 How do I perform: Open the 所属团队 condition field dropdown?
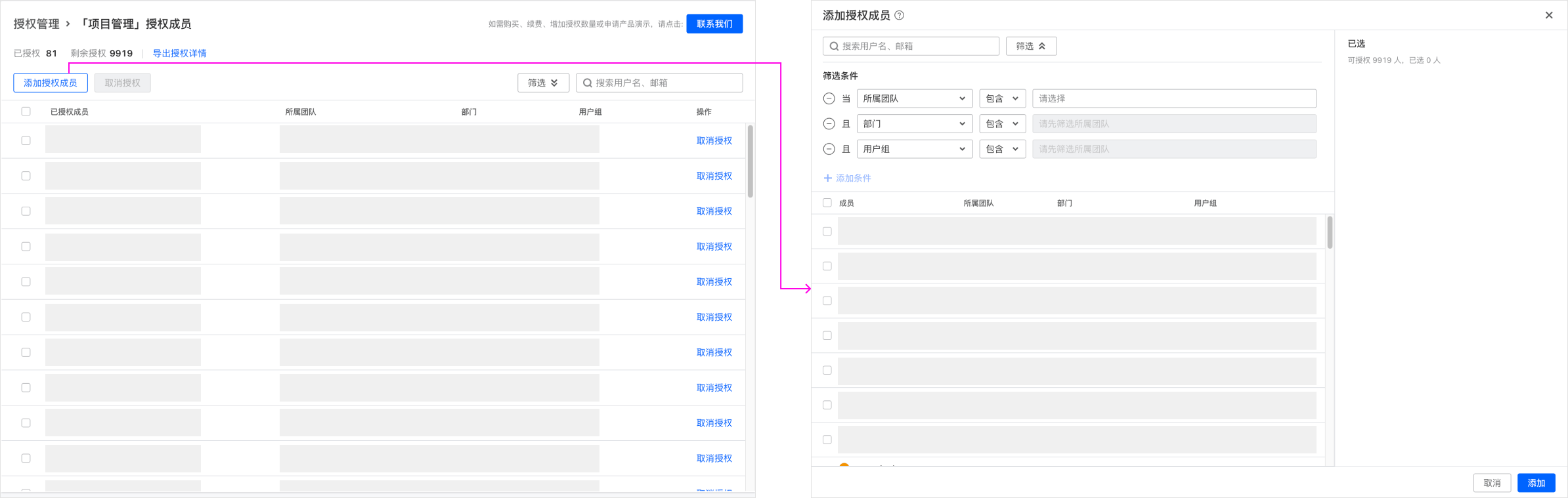coord(915,98)
